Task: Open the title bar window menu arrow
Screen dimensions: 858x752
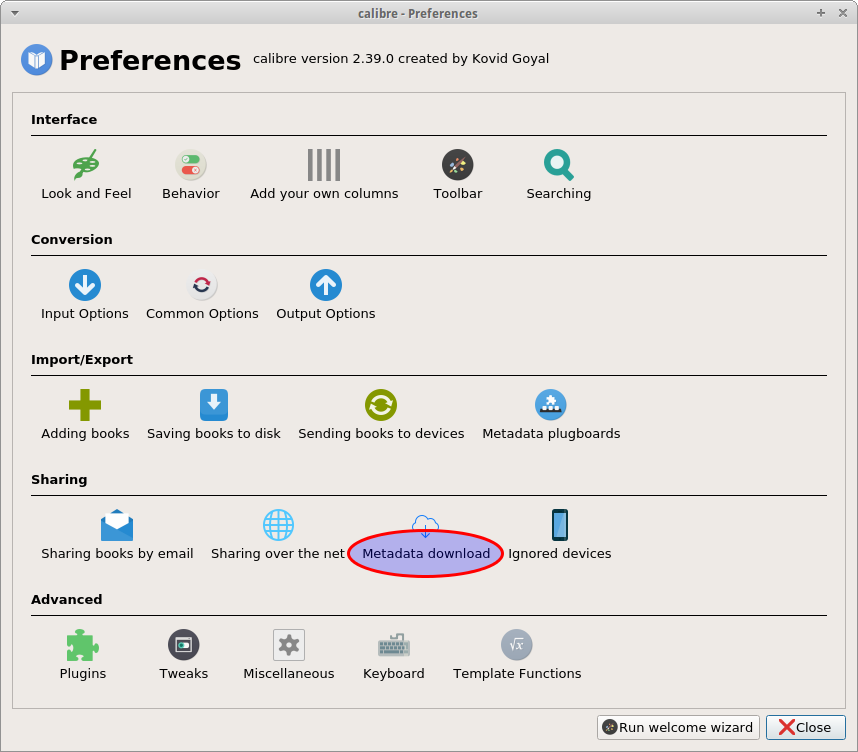Action: pyautogui.click(x=15, y=13)
